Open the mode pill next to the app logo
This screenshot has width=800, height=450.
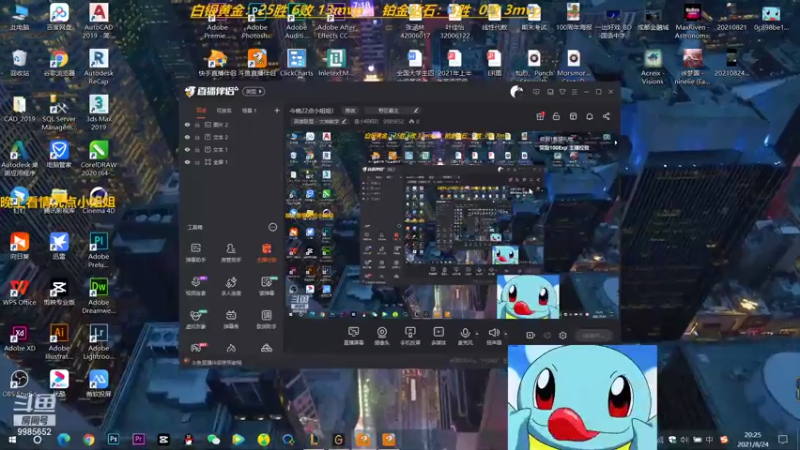click(x=254, y=92)
